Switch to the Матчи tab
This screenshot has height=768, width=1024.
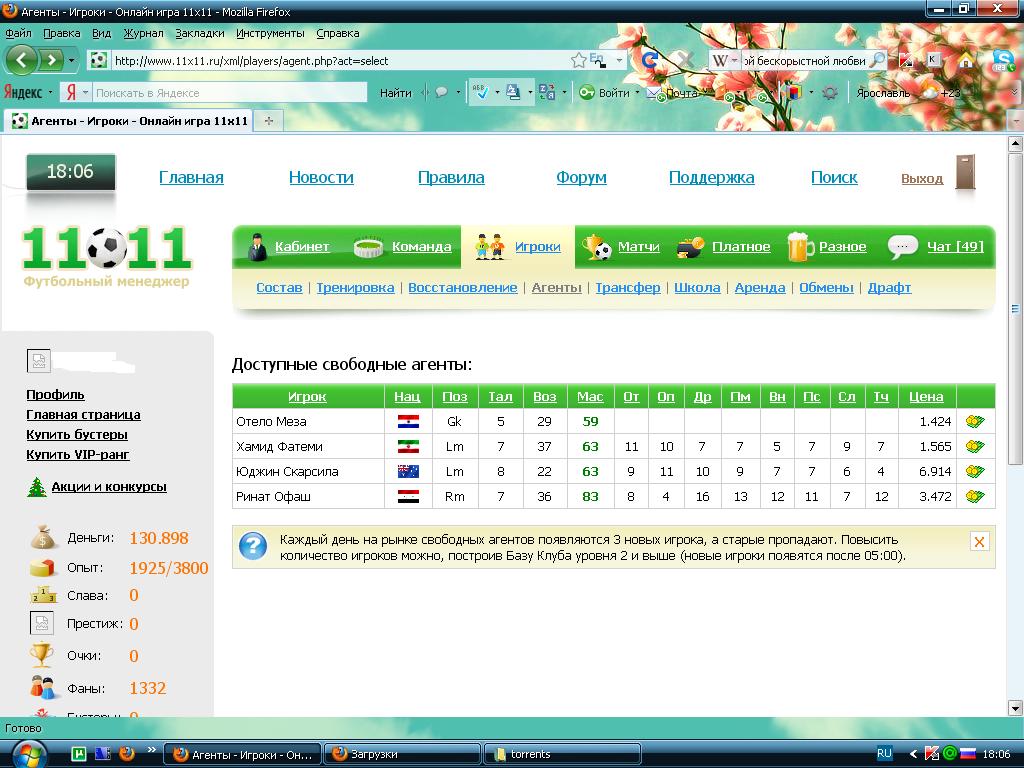click(x=637, y=247)
